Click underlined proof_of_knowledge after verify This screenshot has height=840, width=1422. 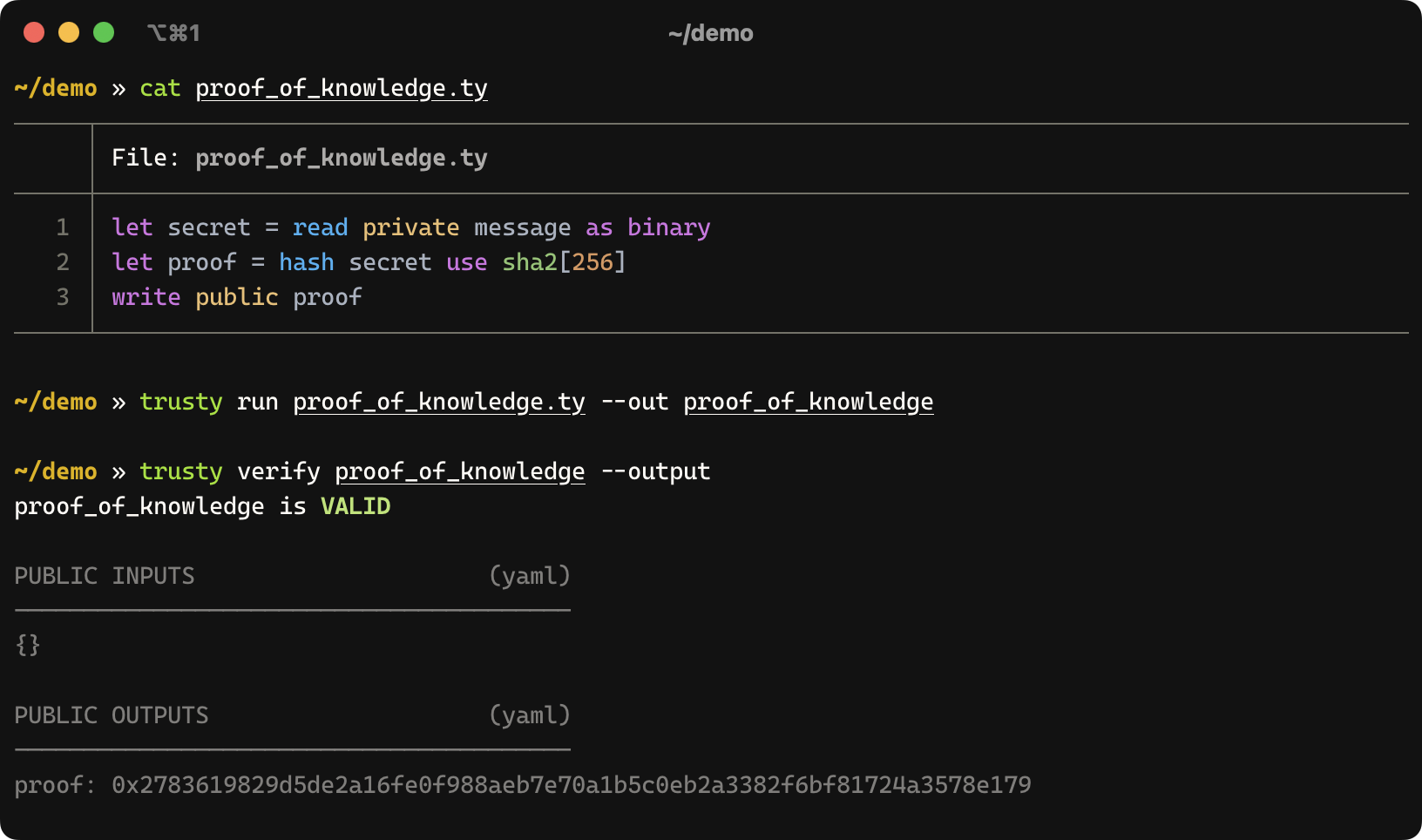460,471
